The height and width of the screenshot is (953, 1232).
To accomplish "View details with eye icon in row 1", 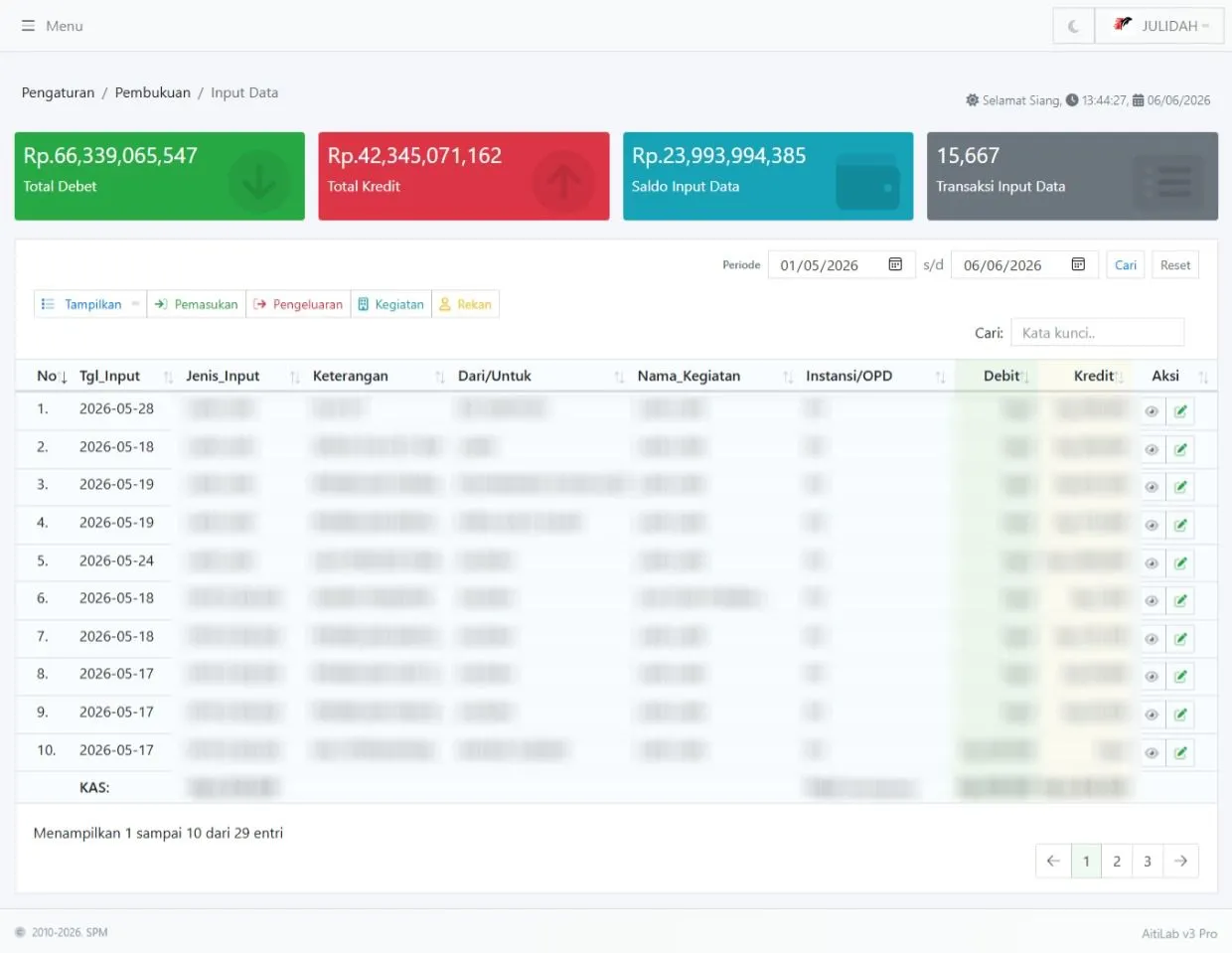I will click(x=1152, y=411).
